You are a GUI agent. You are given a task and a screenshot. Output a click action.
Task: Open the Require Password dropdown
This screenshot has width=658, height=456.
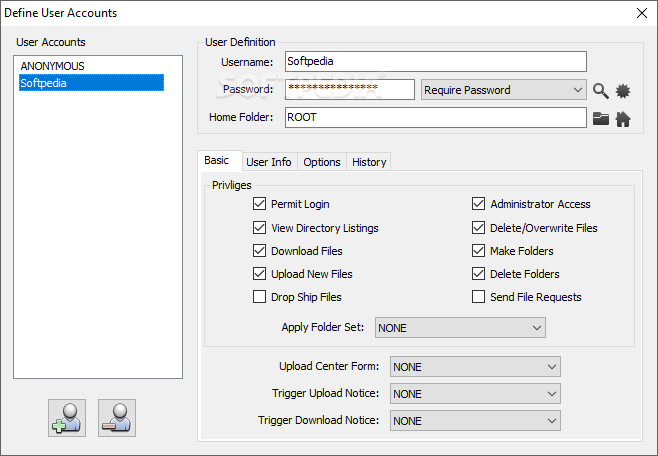tap(503, 90)
